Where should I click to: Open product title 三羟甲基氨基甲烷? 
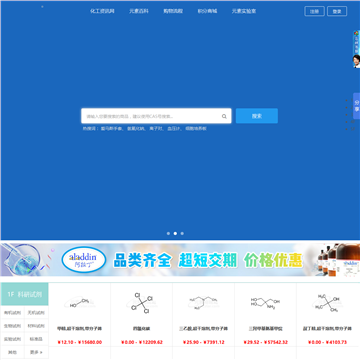point(265,329)
